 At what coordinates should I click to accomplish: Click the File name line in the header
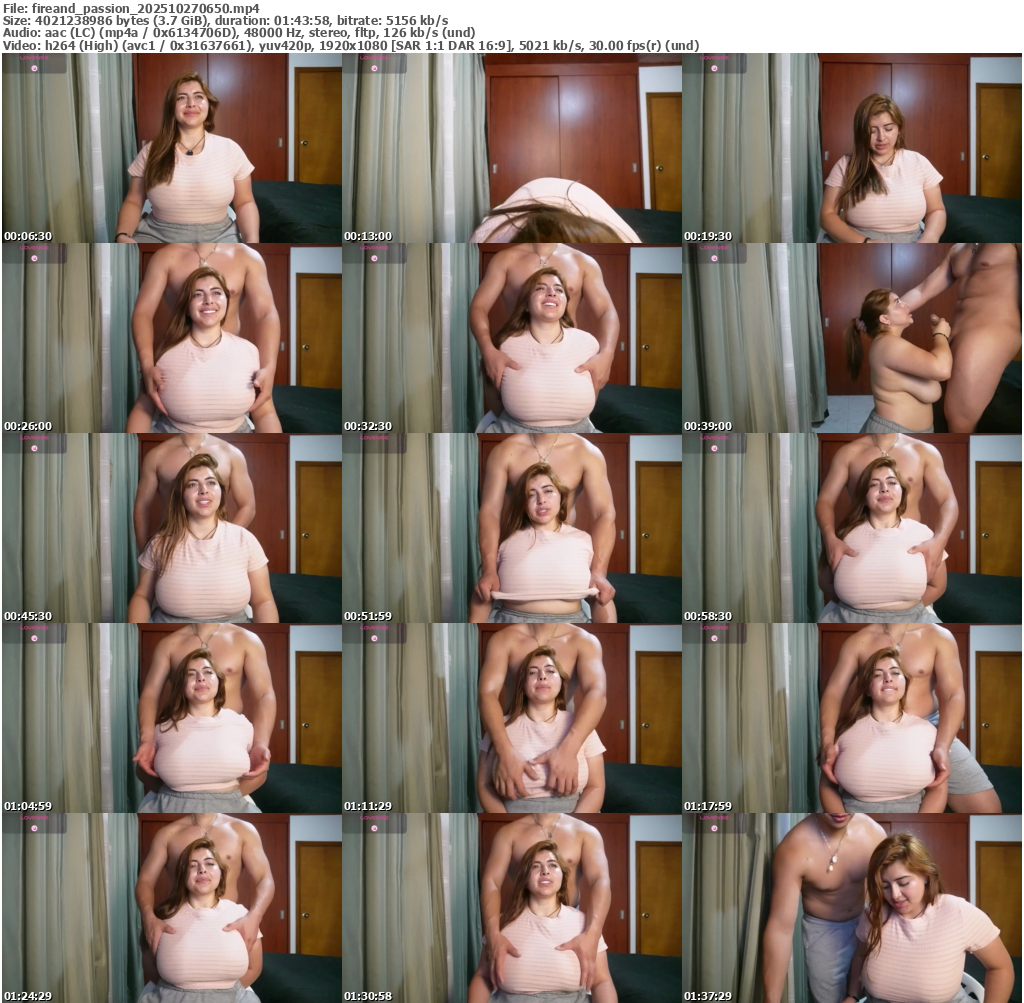(x=131, y=8)
